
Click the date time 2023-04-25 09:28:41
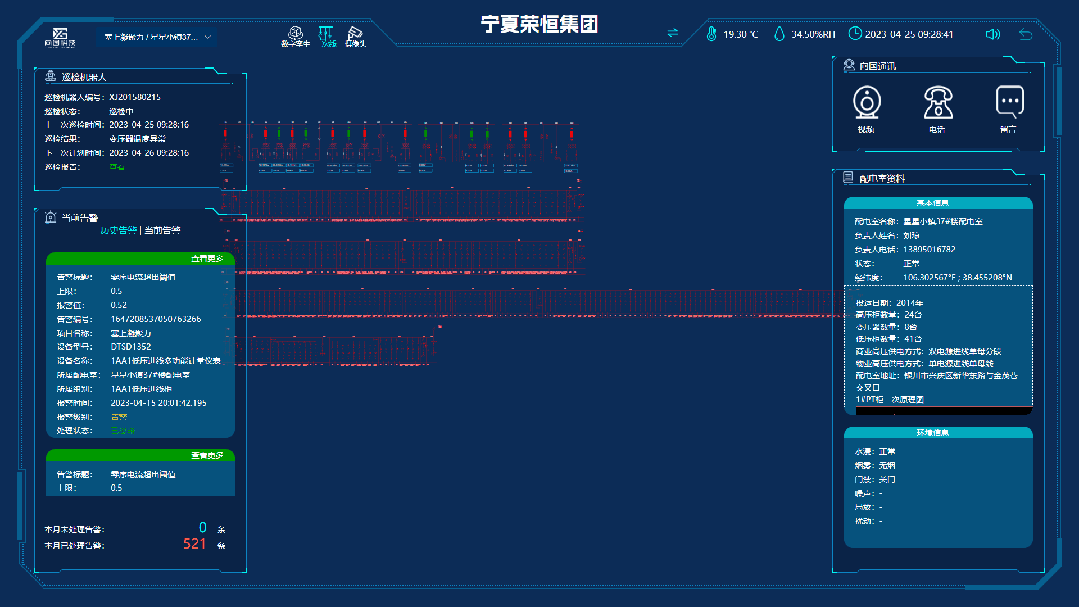point(909,34)
